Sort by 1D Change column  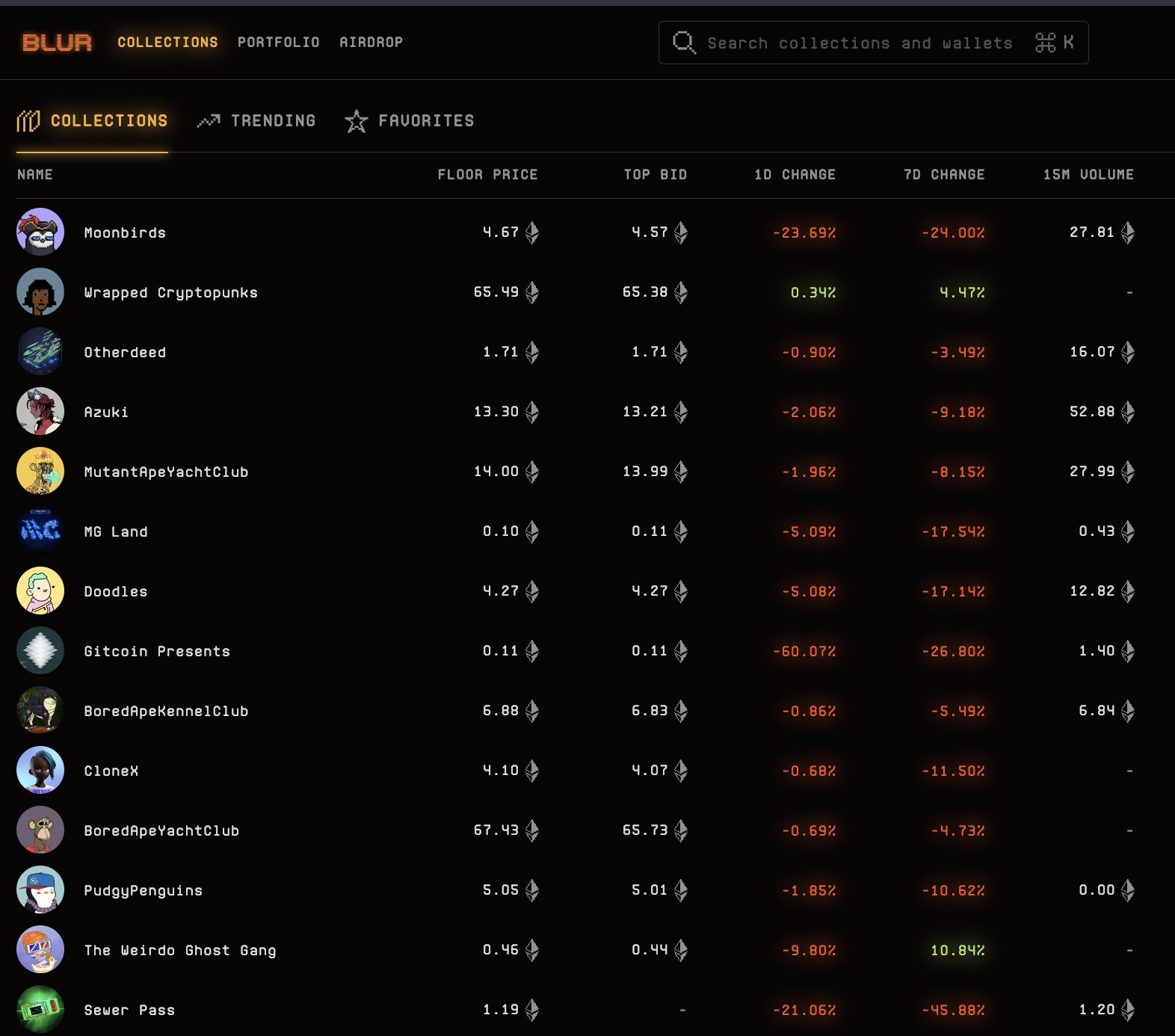click(x=795, y=175)
